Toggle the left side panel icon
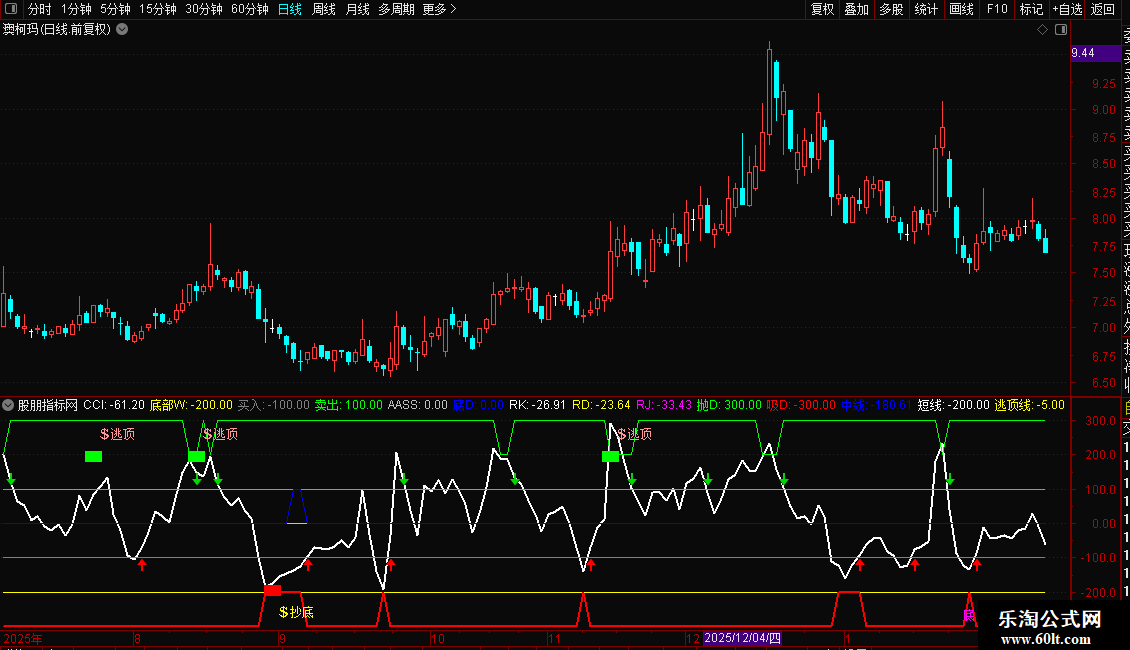1130x650 pixels. tap(11, 9)
